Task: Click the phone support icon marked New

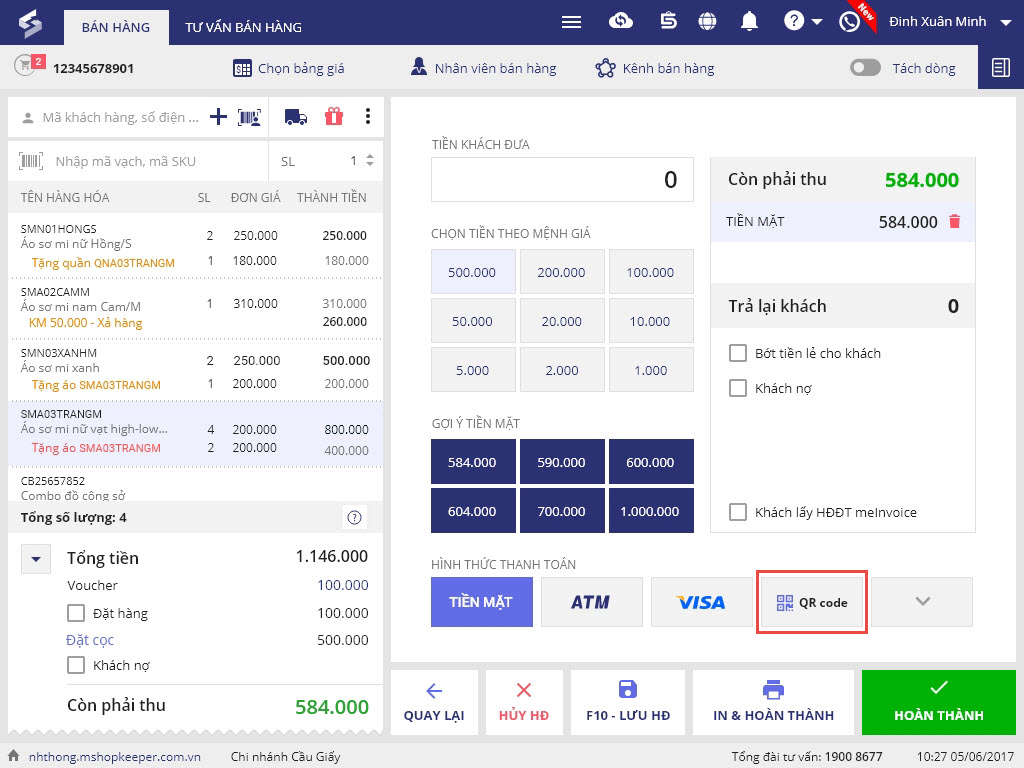Action: pyautogui.click(x=849, y=22)
